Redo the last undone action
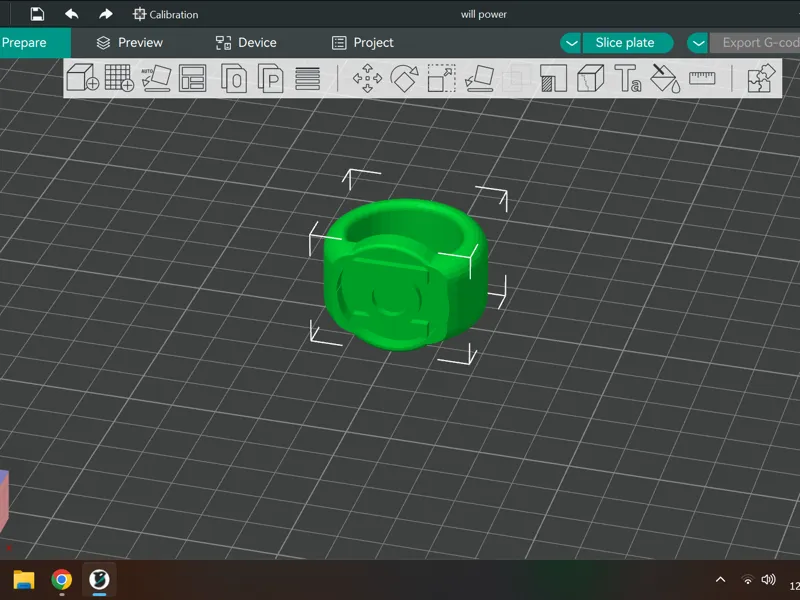This screenshot has width=800, height=600. tap(106, 14)
